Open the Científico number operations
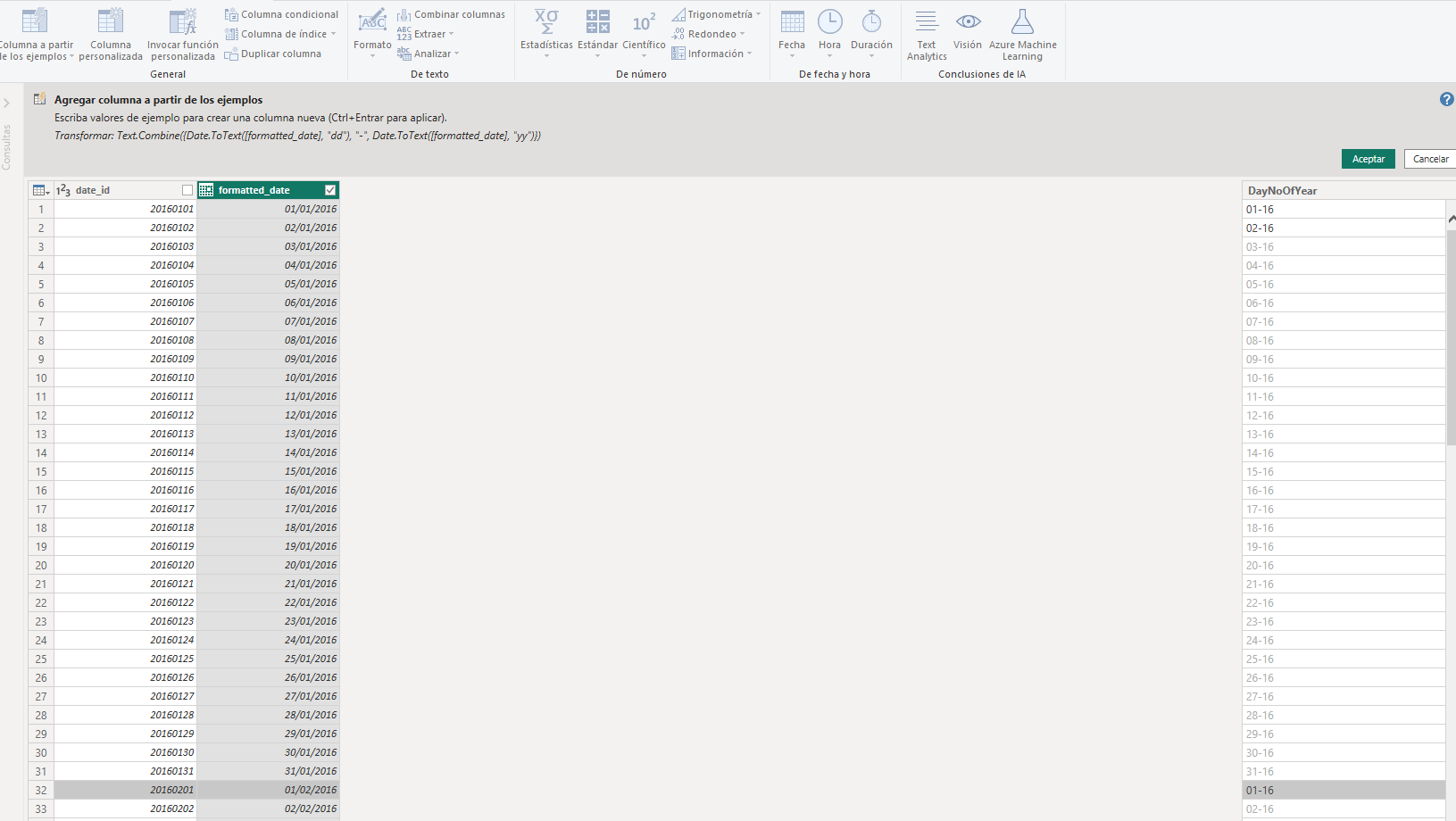 pyautogui.click(x=644, y=33)
